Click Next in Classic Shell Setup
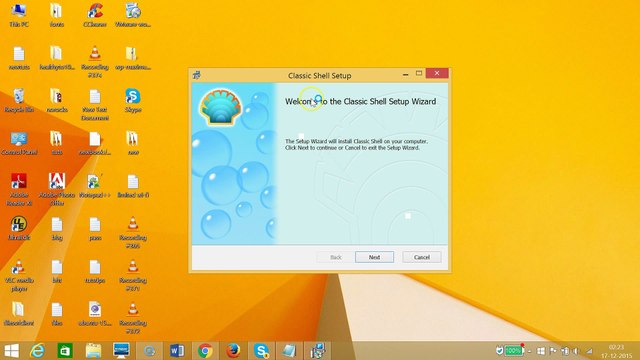This screenshot has height=360, width=640. 374,257
